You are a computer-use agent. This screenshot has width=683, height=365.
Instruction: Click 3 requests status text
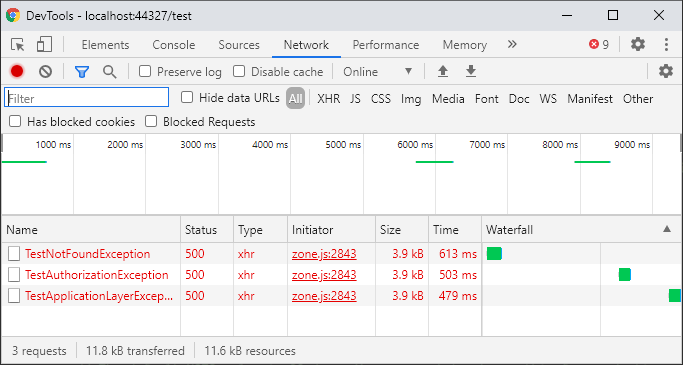point(39,351)
